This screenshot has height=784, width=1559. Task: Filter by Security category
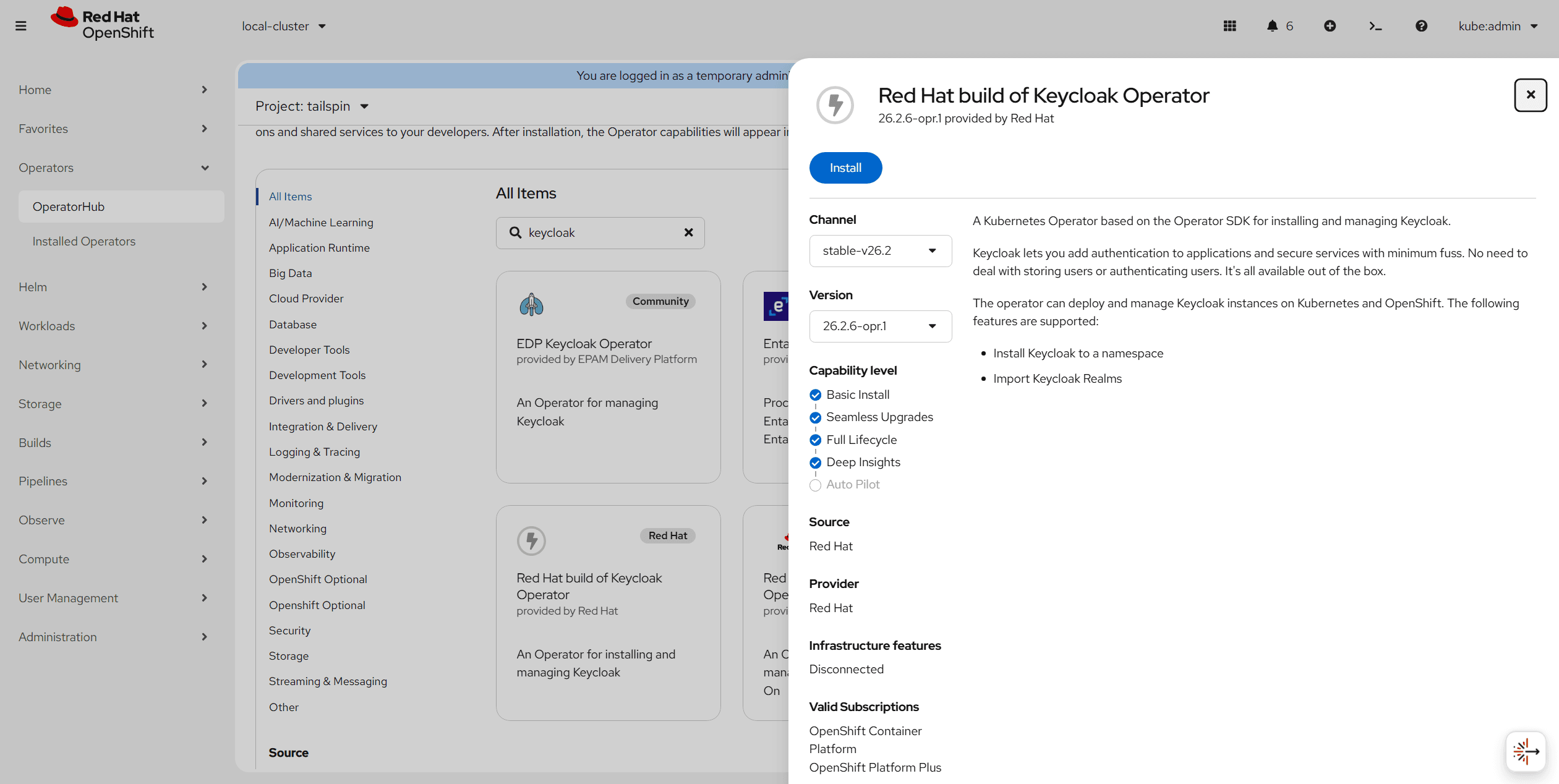[289, 631]
